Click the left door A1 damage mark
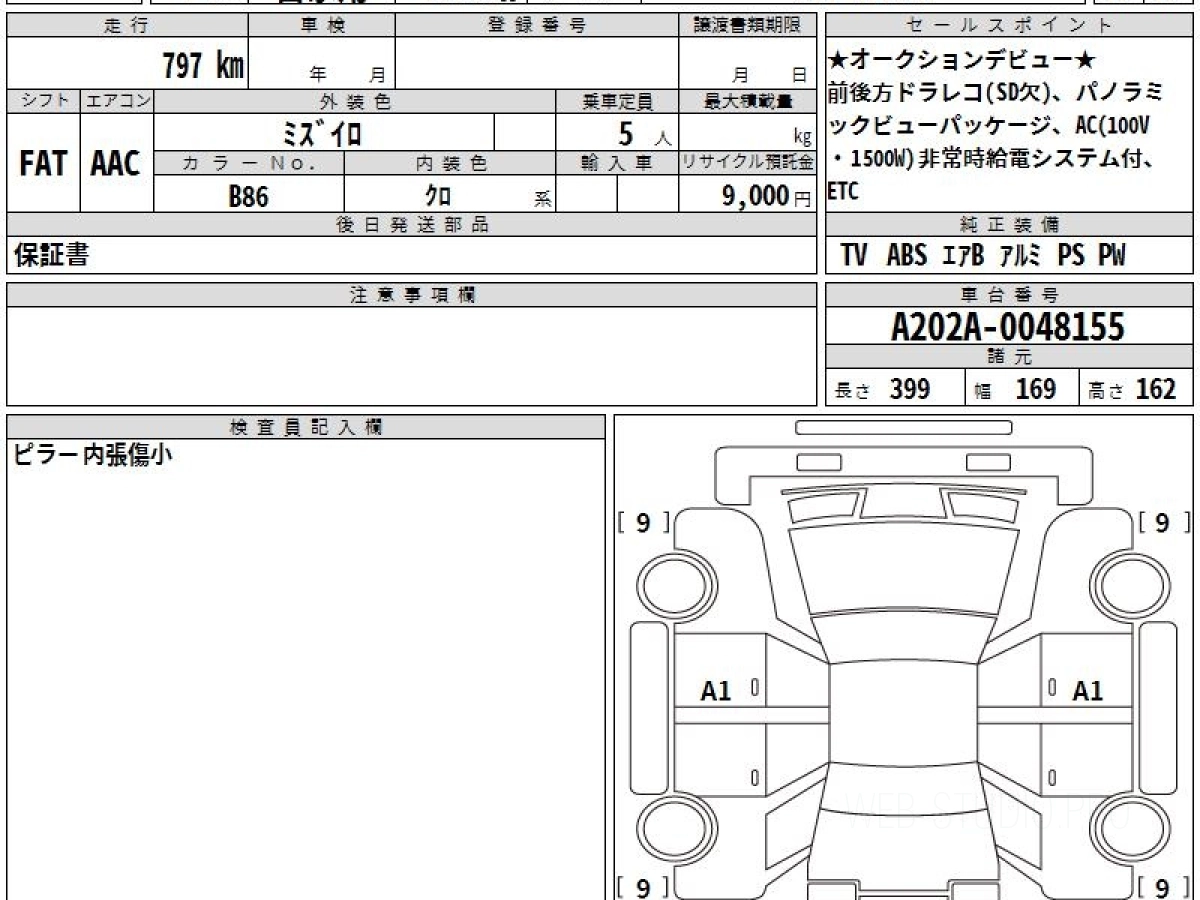Screen dimensions: 1200x900 tap(716, 690)
